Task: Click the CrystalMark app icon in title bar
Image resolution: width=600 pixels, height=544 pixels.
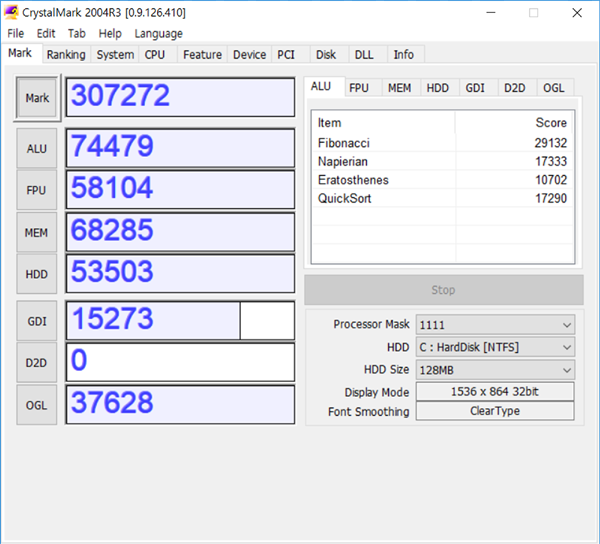Action: click(11, 12)
